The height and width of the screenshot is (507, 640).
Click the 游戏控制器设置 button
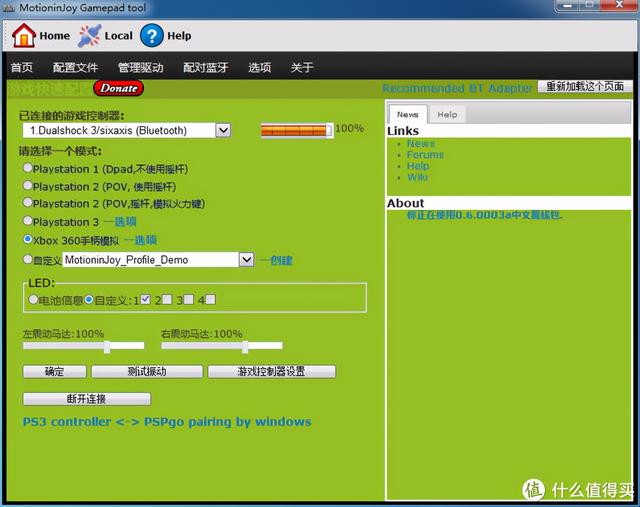[271, 371]
